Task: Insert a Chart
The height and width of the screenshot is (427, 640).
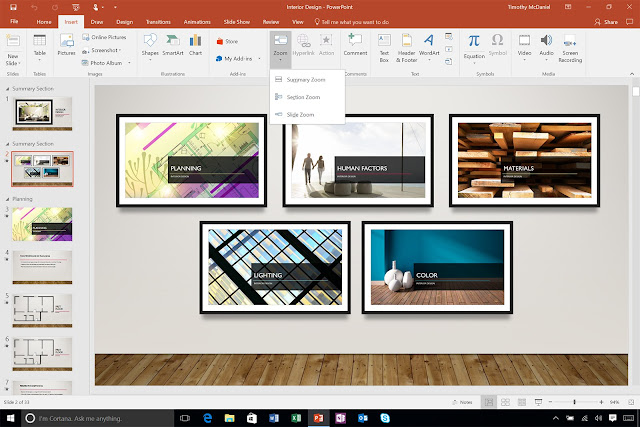Action: pos(195,45)
